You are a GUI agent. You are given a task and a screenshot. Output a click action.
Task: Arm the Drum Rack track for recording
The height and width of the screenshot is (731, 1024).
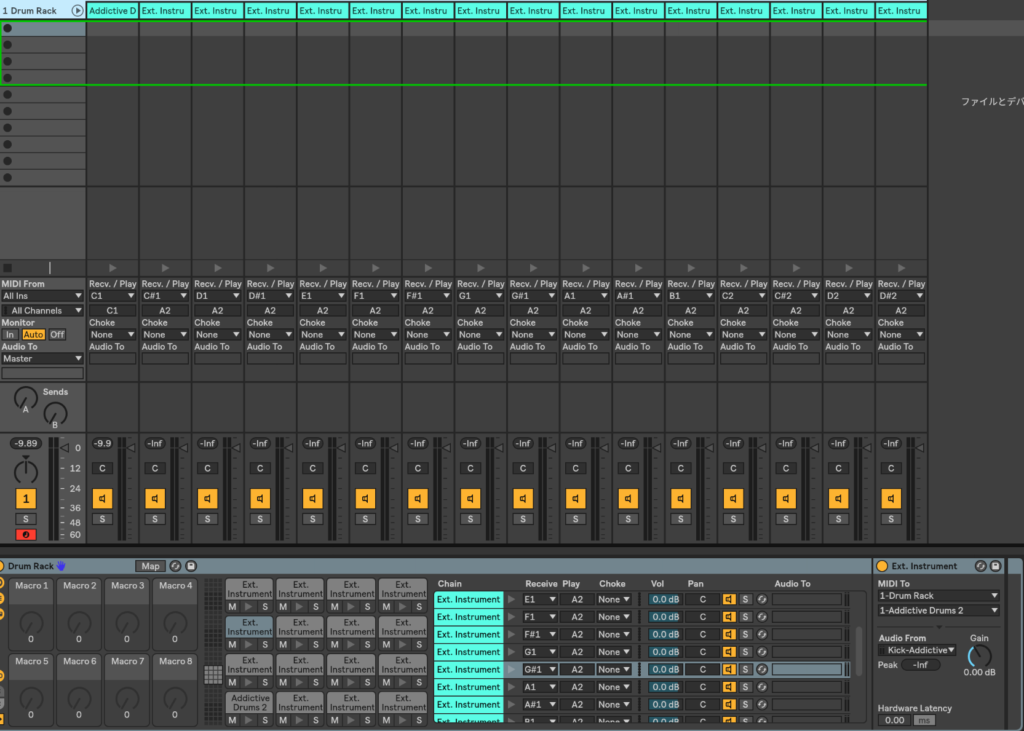pyautogui.click(x=26, y=535)
